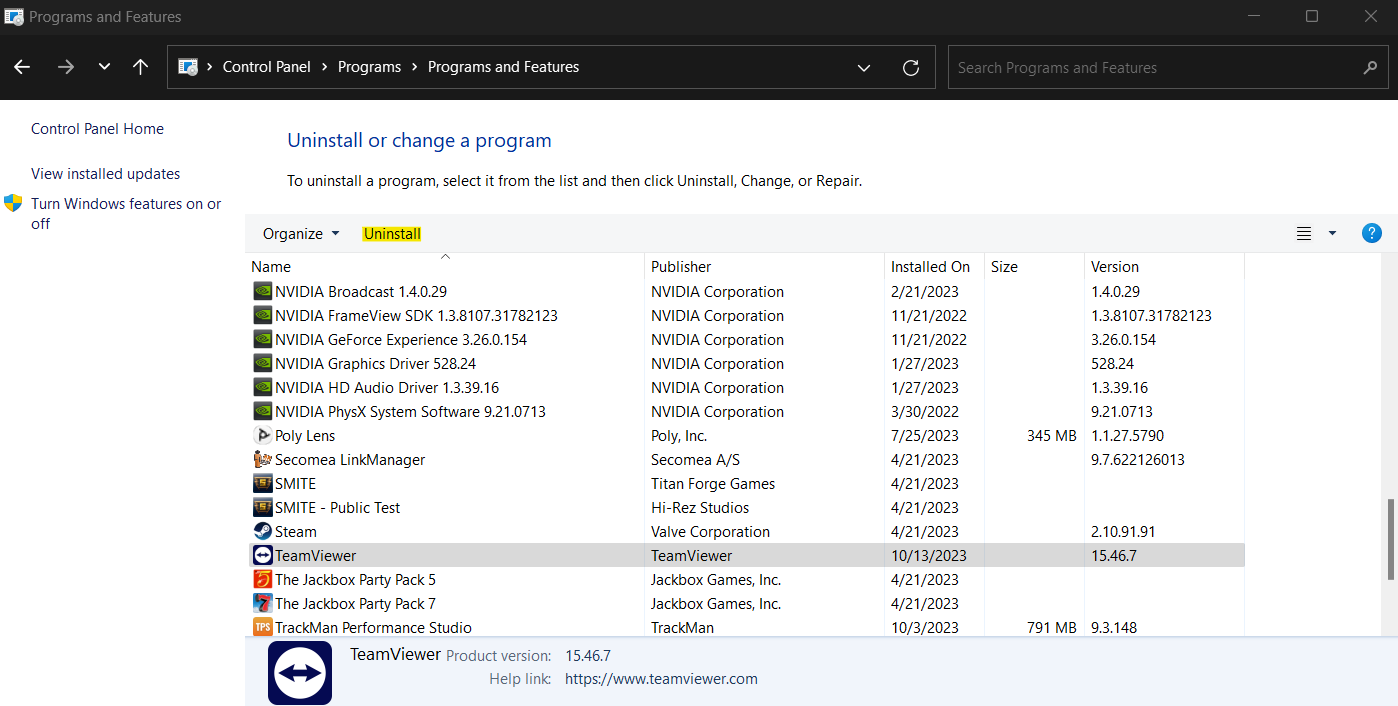1398x706 pixels.
Task: Click the Secomea LinkManager icon
Action: (261, 459)
